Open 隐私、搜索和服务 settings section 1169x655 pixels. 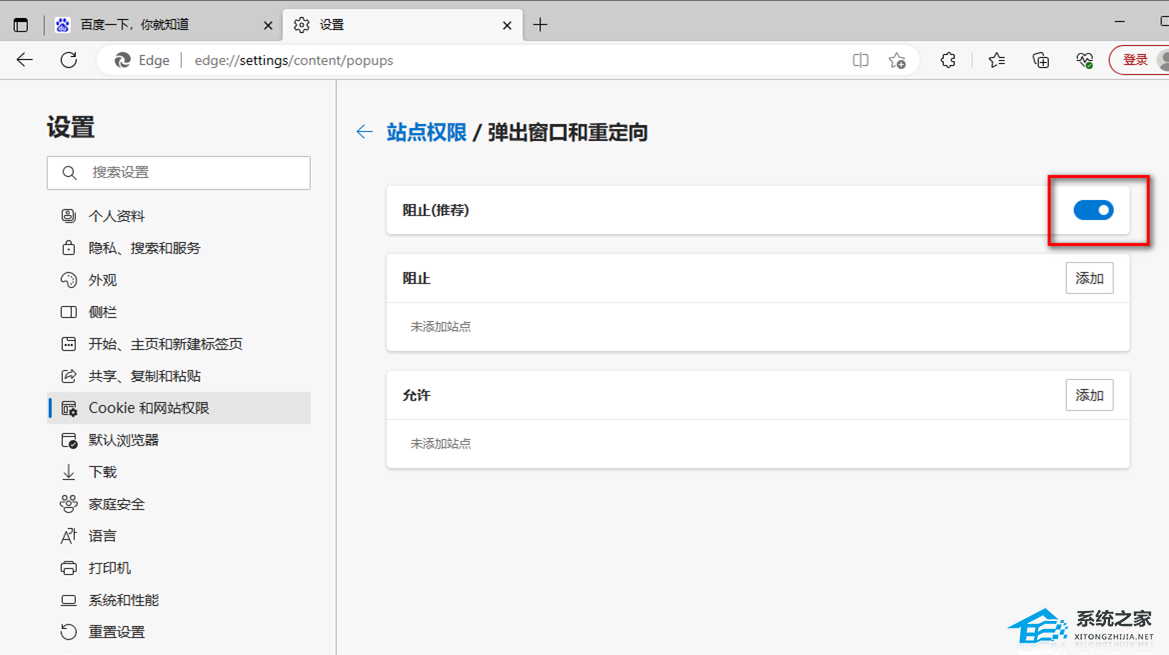179,248
